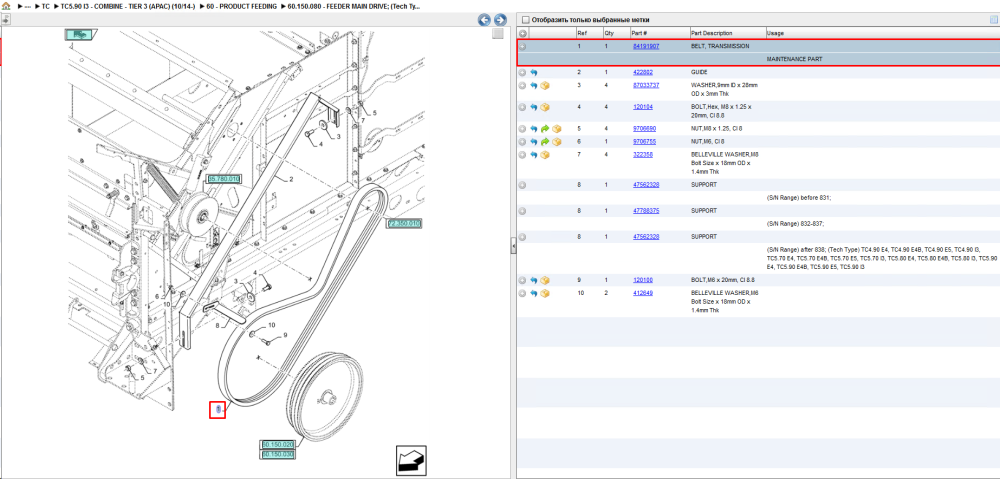Sort by the Qty column header

pos(608,33)
